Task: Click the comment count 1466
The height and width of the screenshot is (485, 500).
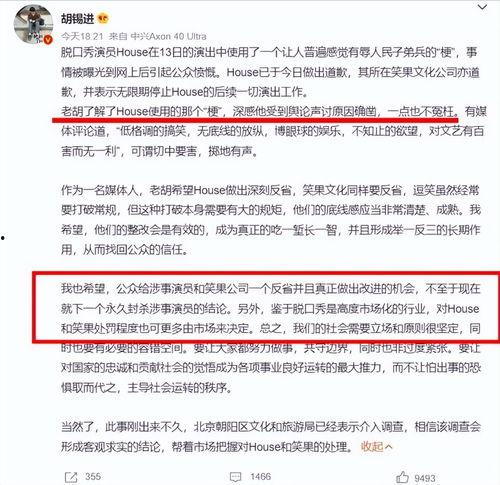Action: click(260, 477)
